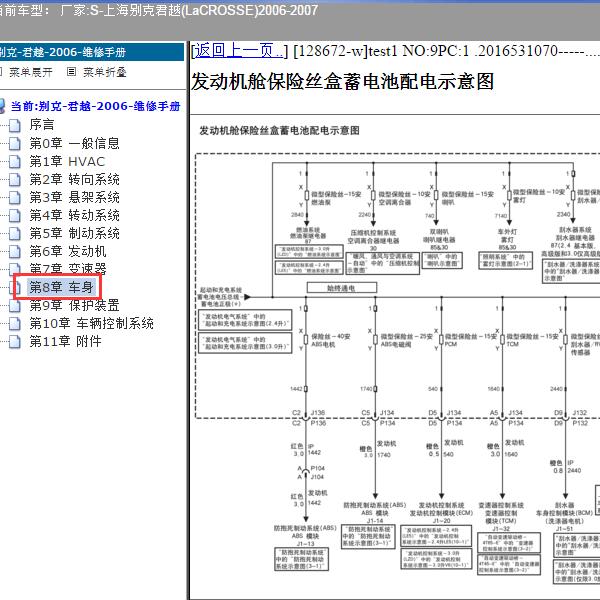This screenshot has height=600, width=600.
Task: Click the 始终通电 box in the diagram
Action: point(342,288)
